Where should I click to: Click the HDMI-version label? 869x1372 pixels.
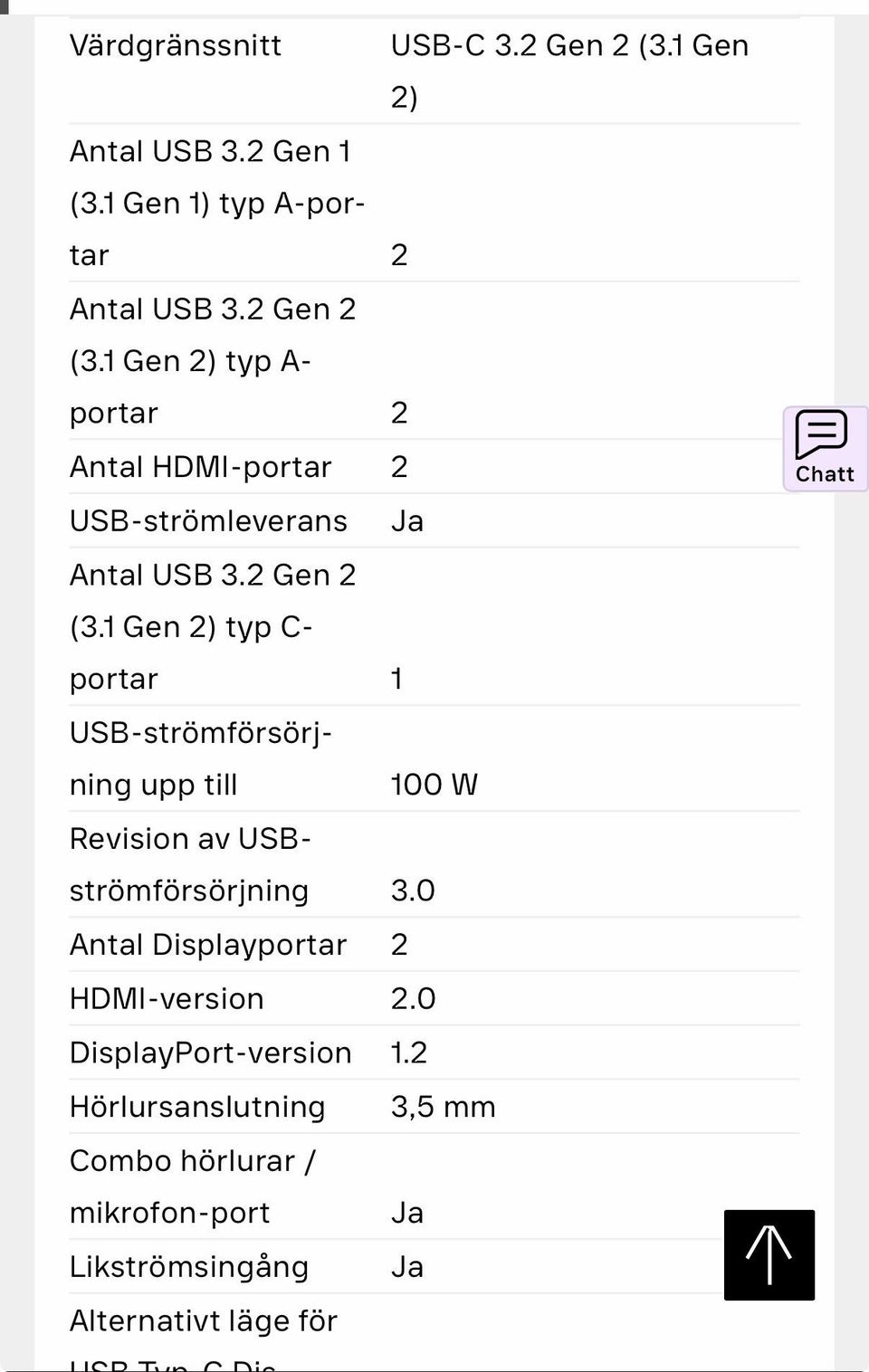167,999
